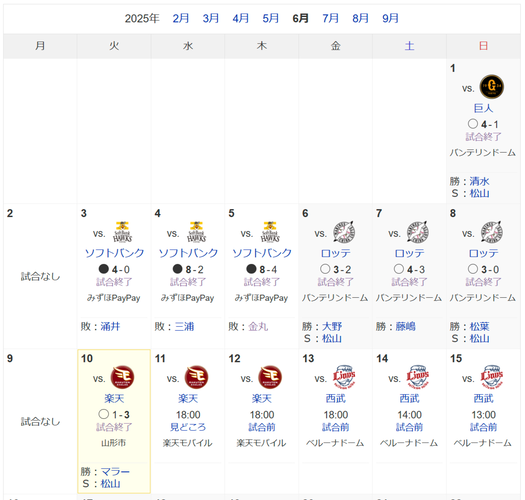Viewport: 525px width, 500px height.
Task: Select the current 6月 month tab
Action: click(x=300, y=18)
